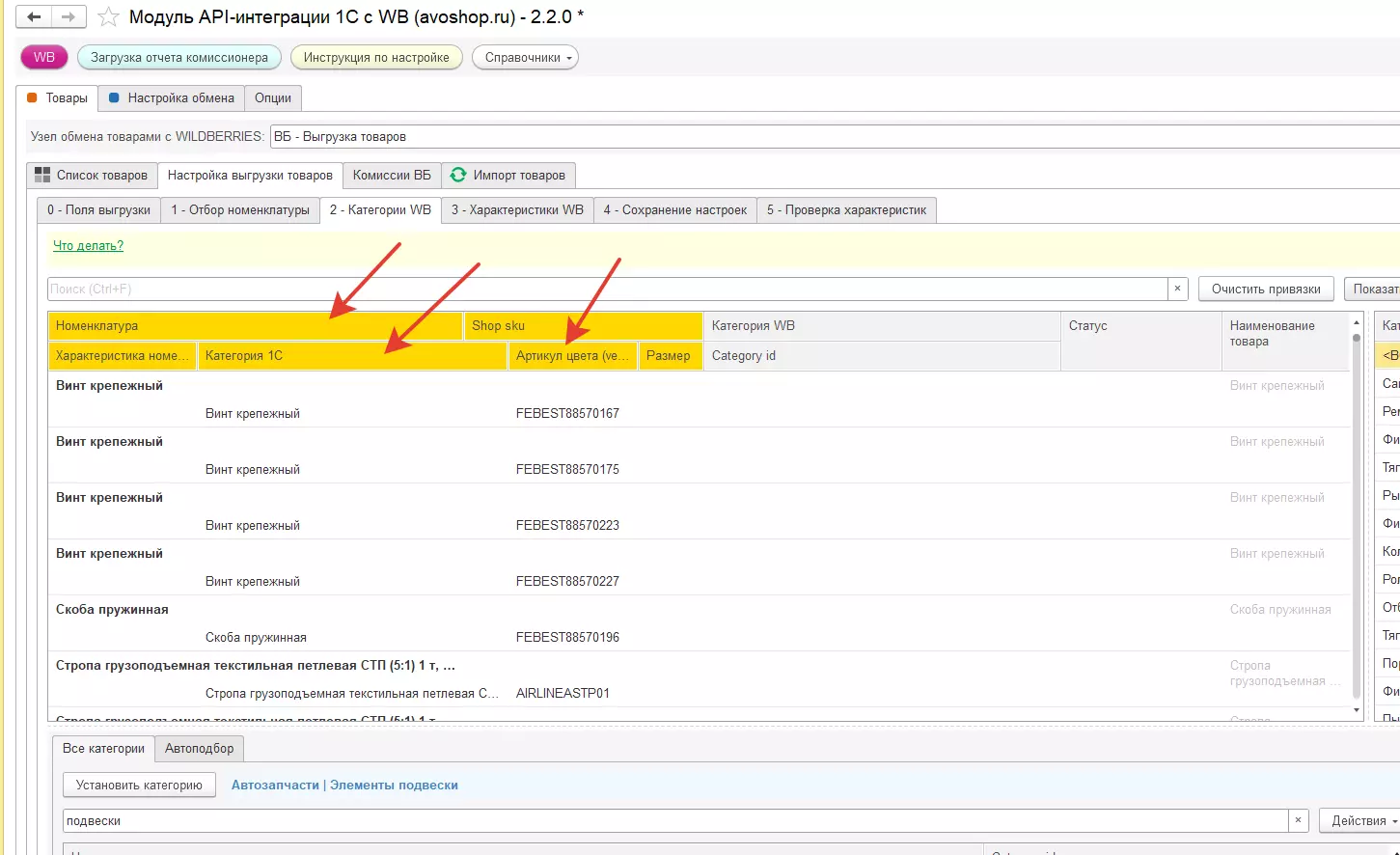Switch to the Автоподбор tab
The width and height of the screenshot is (1400, 855).
pos(199,748)
